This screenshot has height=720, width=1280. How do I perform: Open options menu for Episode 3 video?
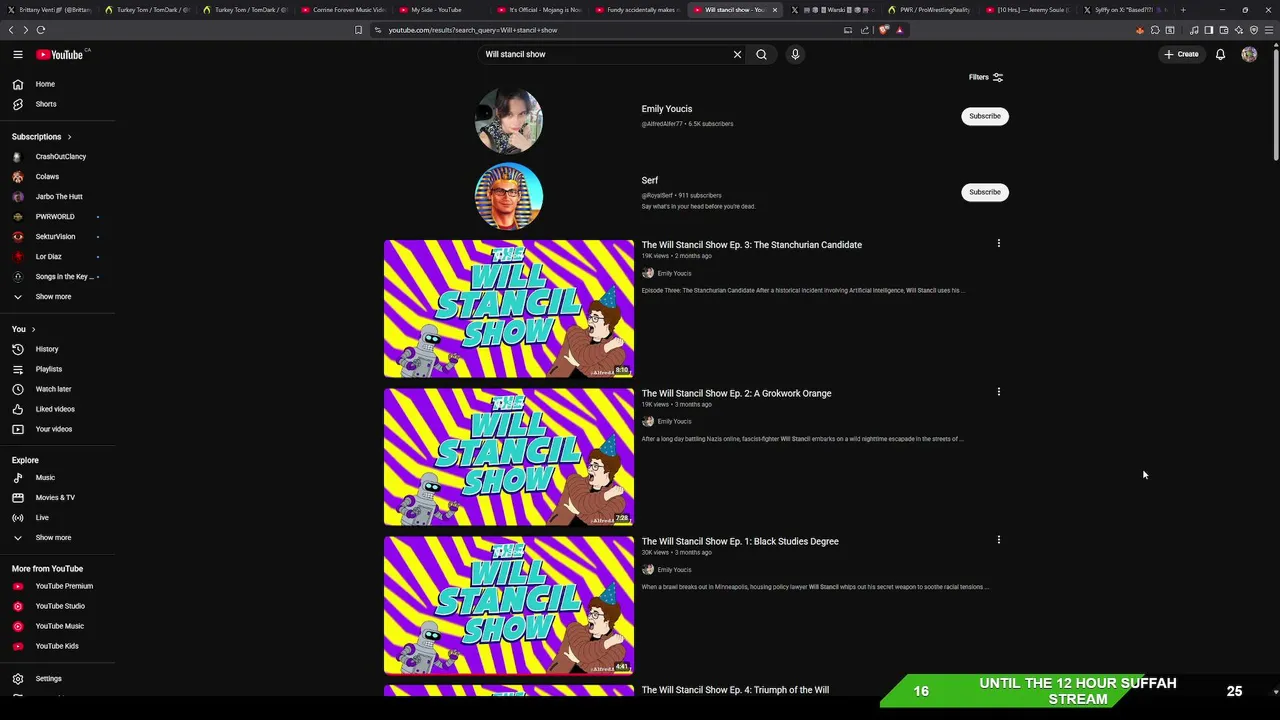(x=998, y=243)
